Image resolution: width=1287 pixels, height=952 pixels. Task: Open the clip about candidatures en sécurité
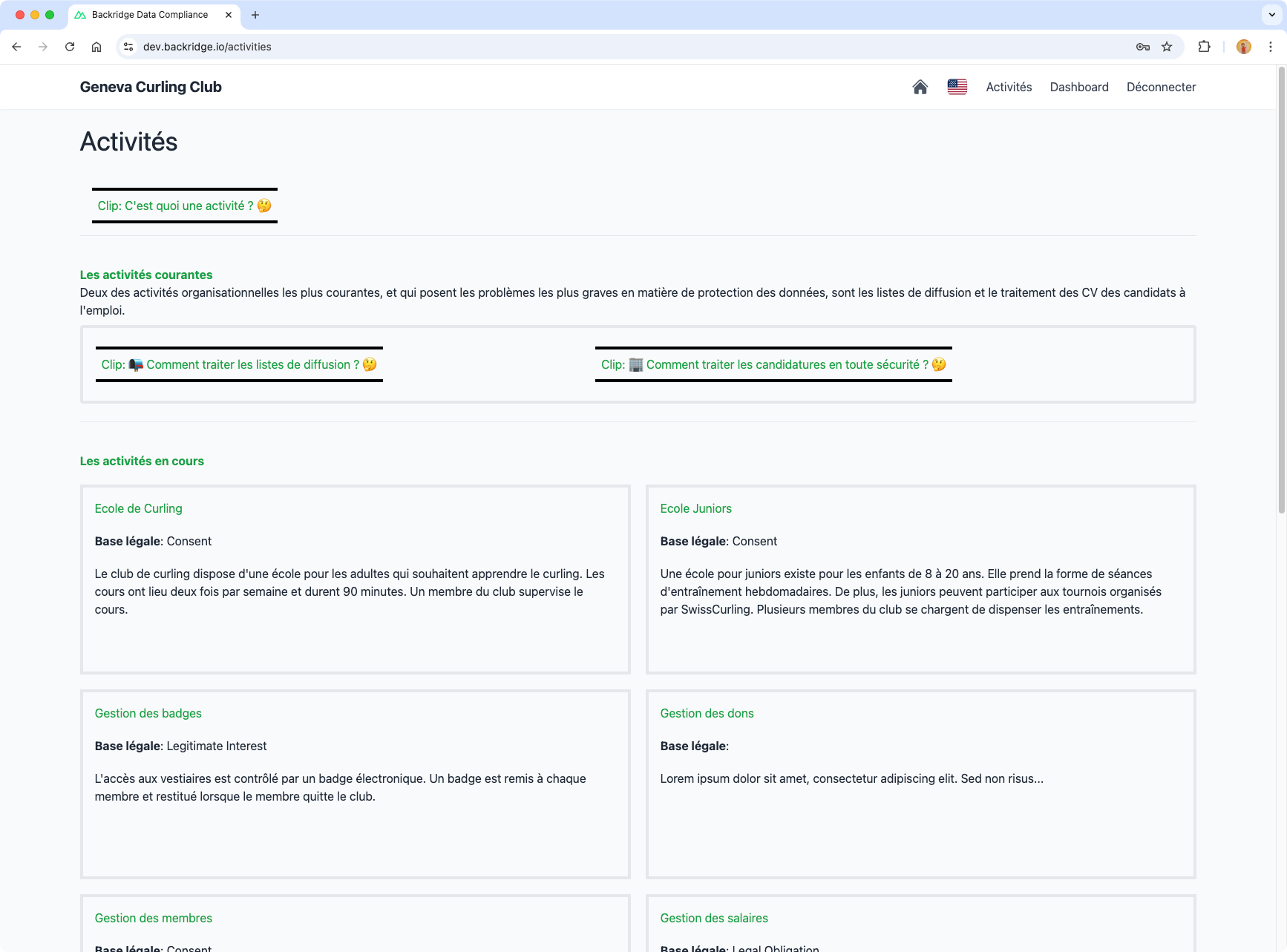point(773,364)
